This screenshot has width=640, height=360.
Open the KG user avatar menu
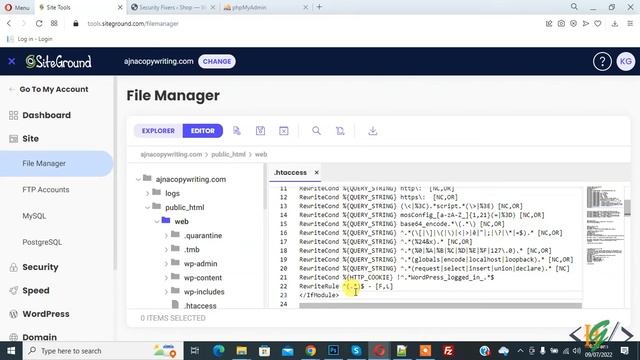click(626, 62)
